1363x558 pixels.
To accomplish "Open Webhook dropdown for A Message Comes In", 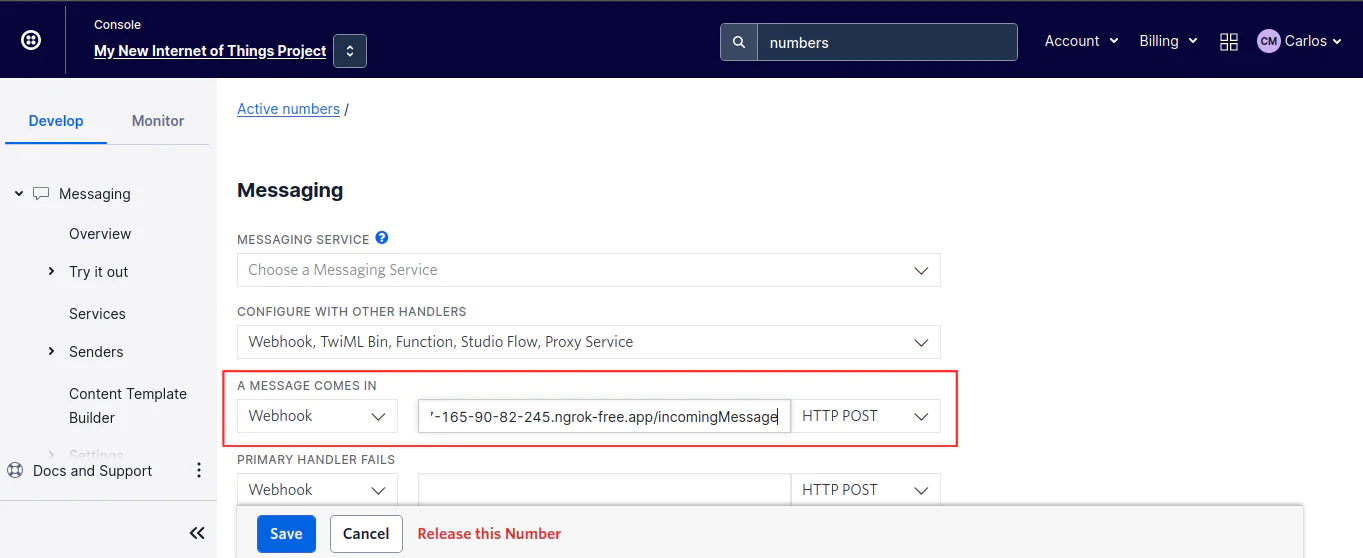I will click(x=317, y=416).
